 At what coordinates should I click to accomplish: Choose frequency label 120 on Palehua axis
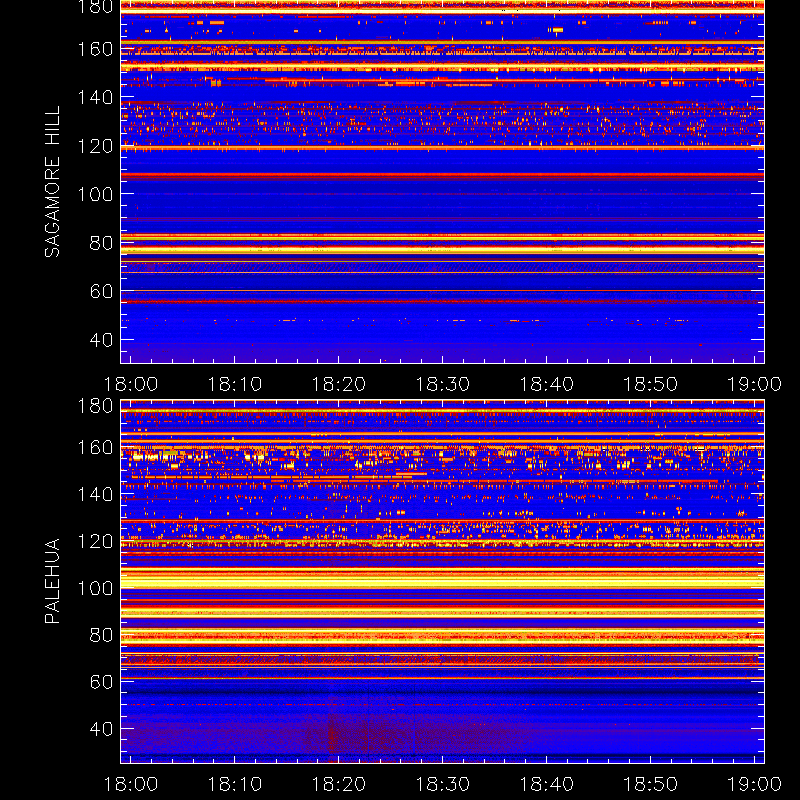click(x=95, y=541)
